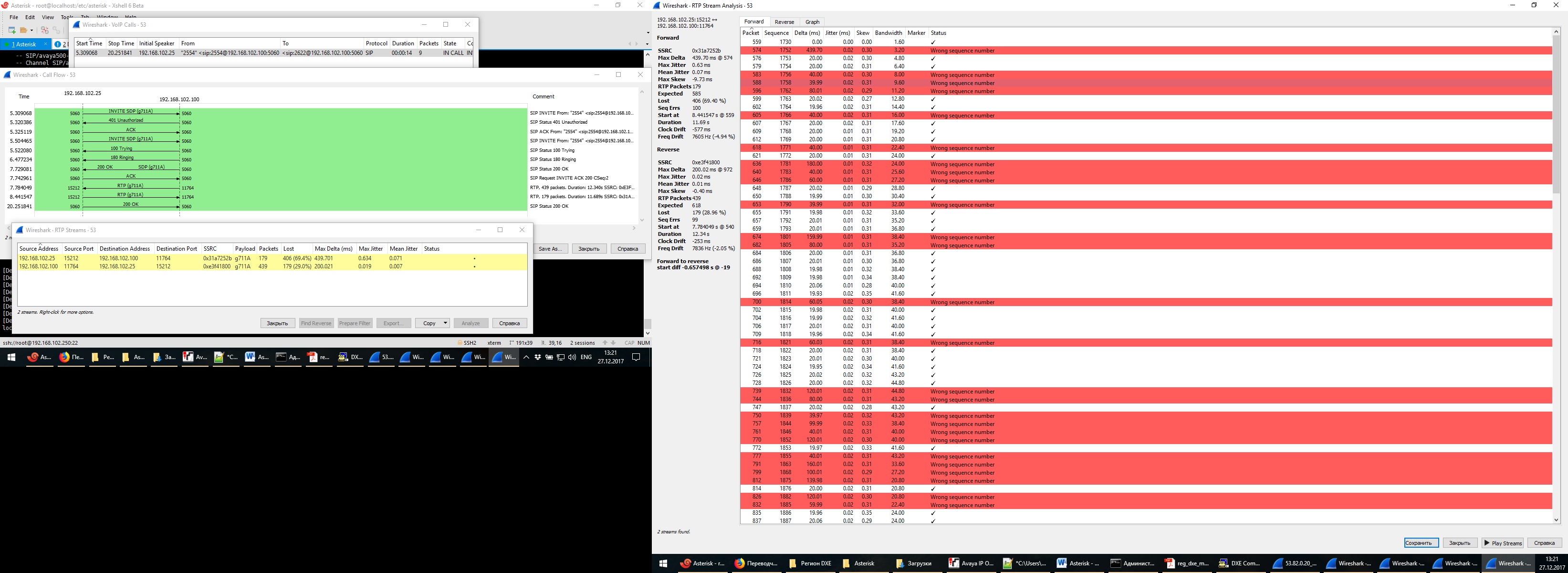Click the Xshell Disconnect toolbar icon
This screenshot has width=1568, height=573.
44,30
